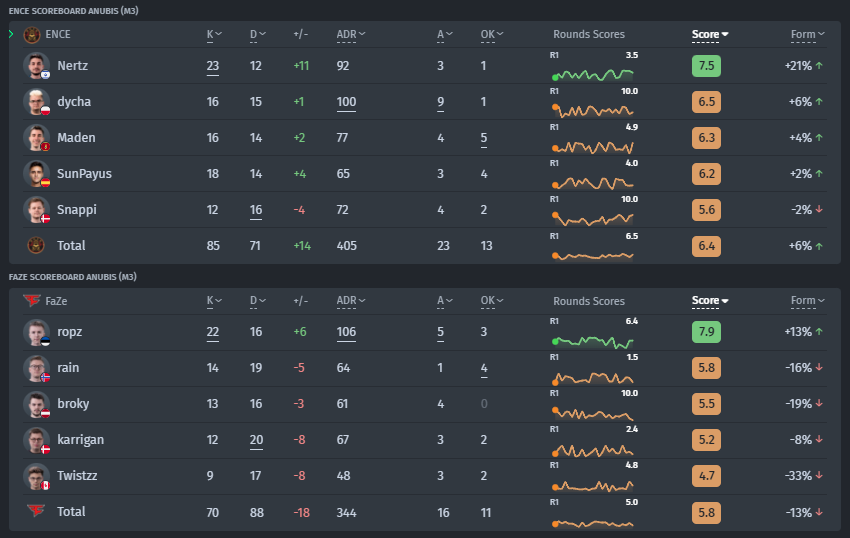The height and width of the screenshot is (538, 850).
Task: Click FaZe Total -18 differential
Action: tap(301, 513)
